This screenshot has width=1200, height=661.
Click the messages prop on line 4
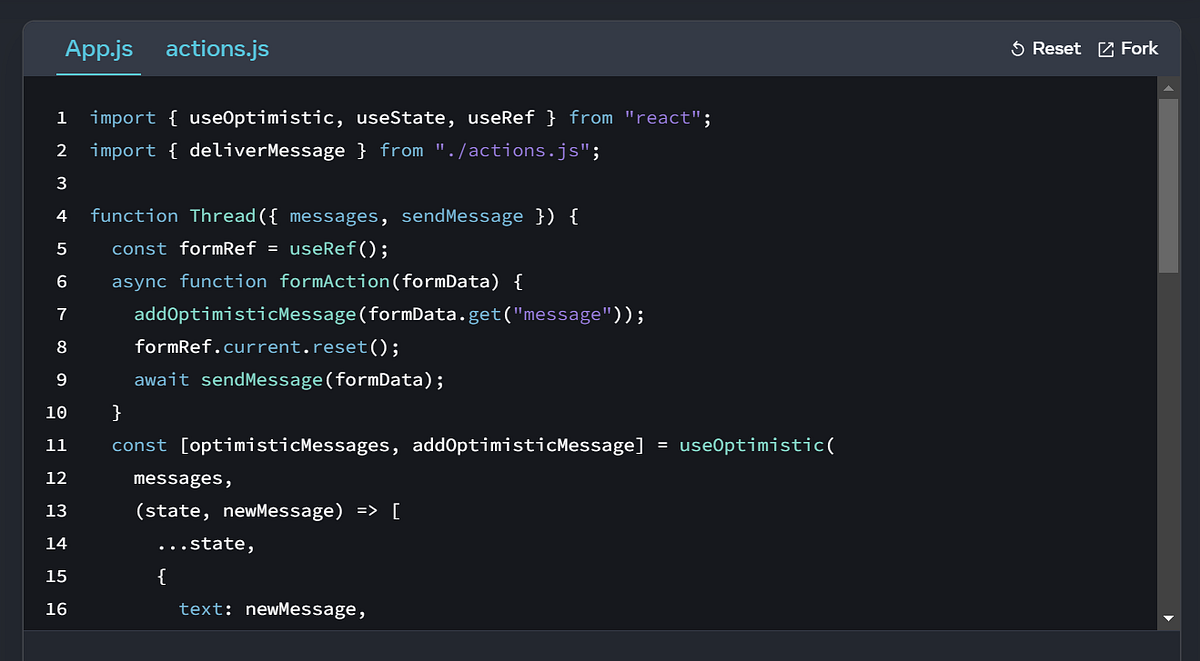(333, 215)
